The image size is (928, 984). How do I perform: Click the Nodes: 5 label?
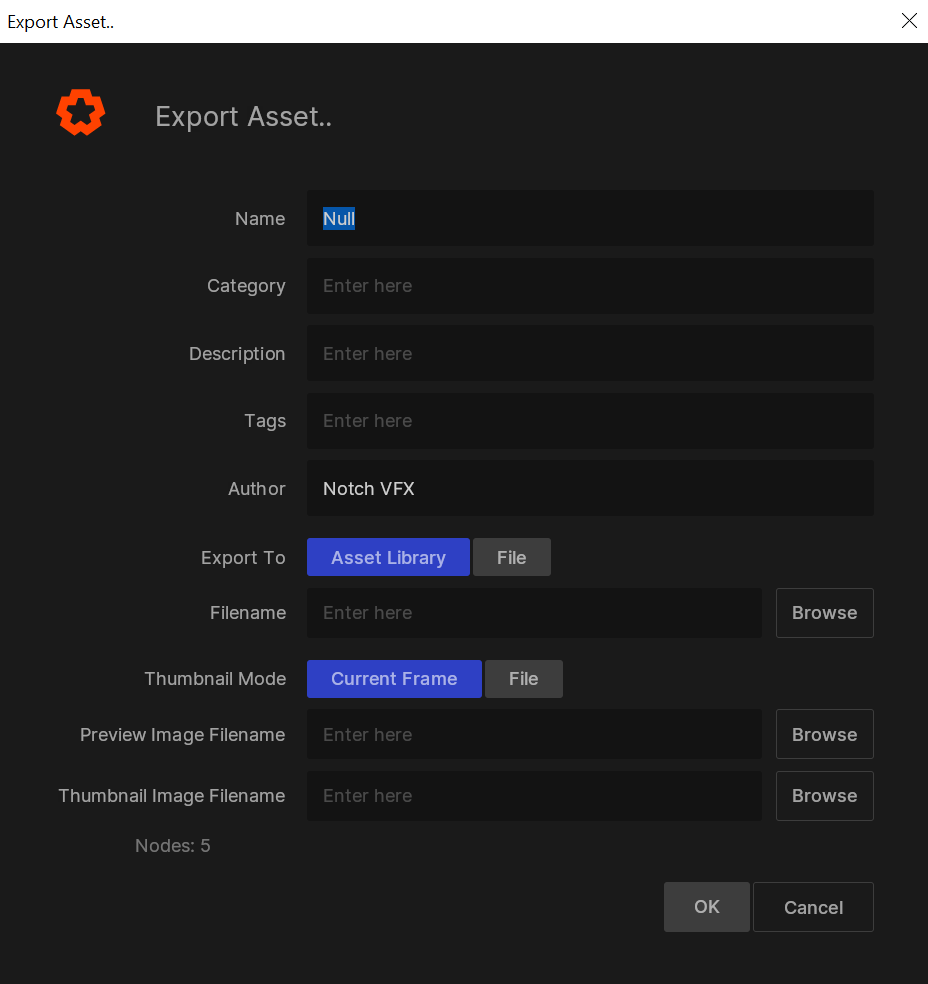point(172,845)
